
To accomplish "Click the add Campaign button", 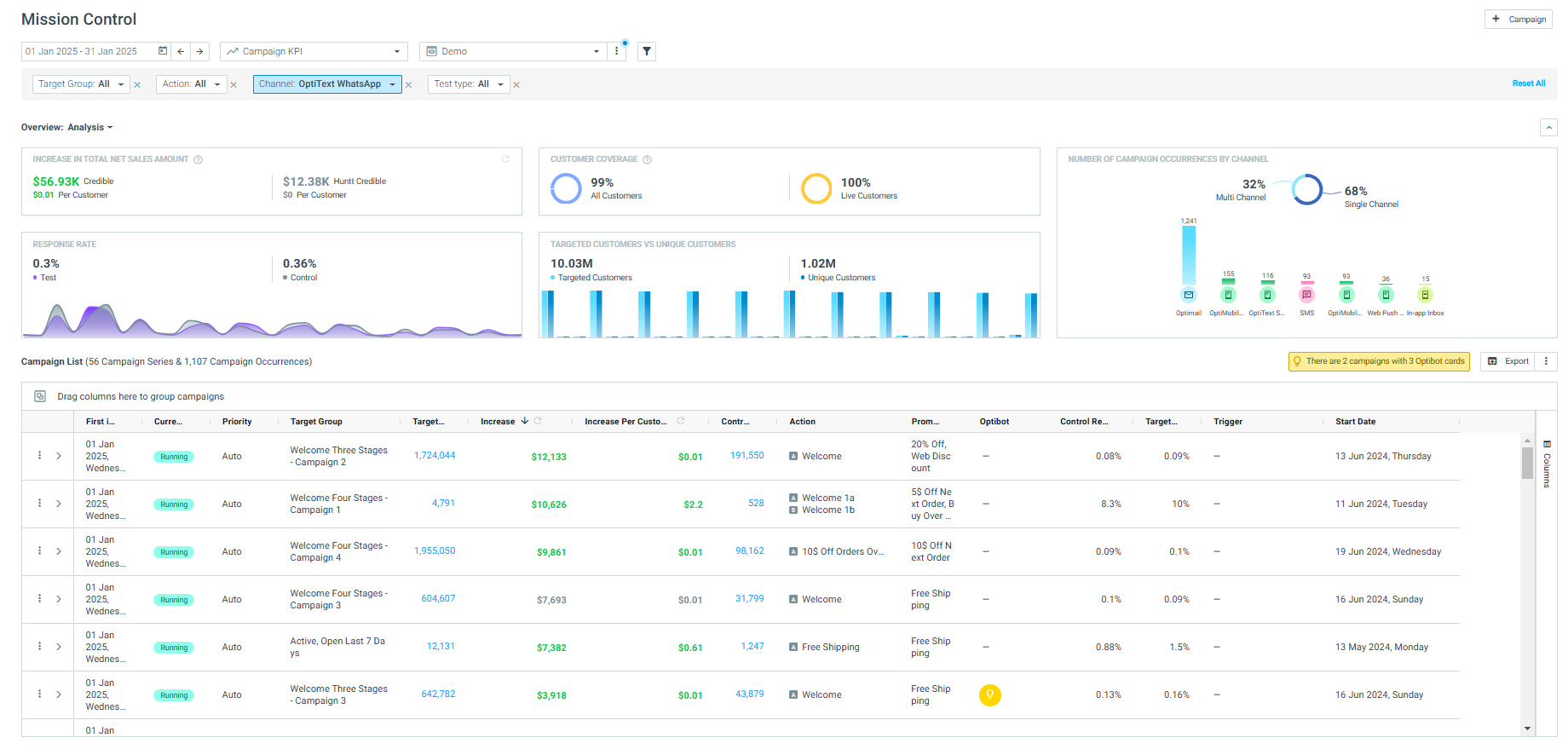I will [1519, 19].
